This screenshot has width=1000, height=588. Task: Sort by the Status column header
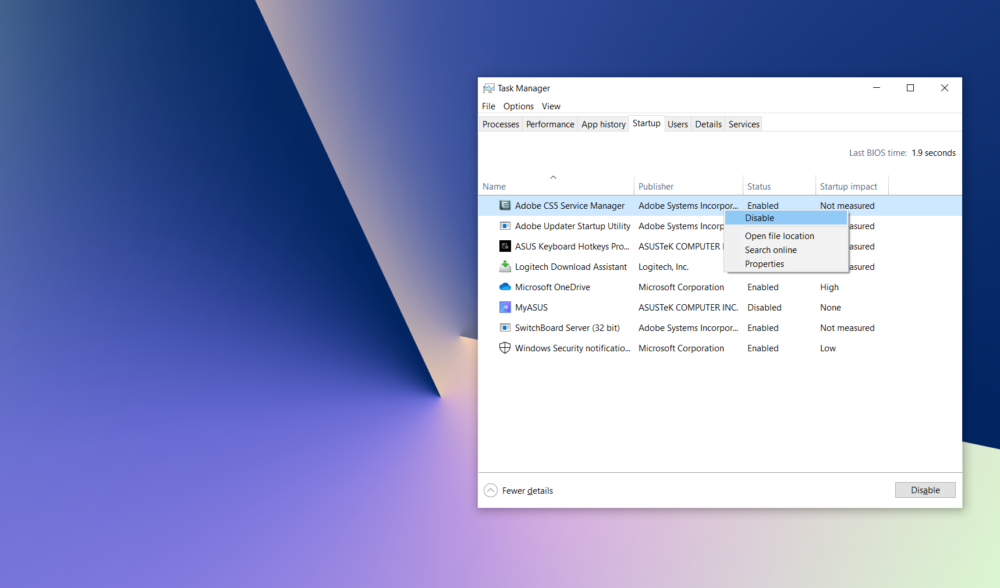779,186
